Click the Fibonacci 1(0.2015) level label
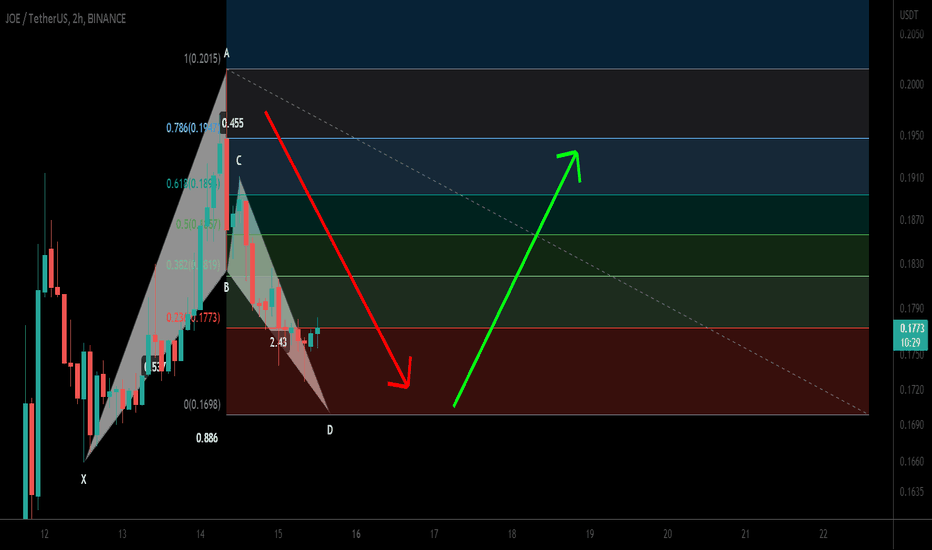 [x=202, y=58]
